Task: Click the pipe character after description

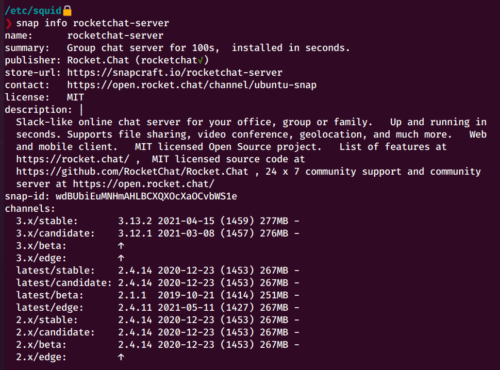Action: [x=81, y=110]
